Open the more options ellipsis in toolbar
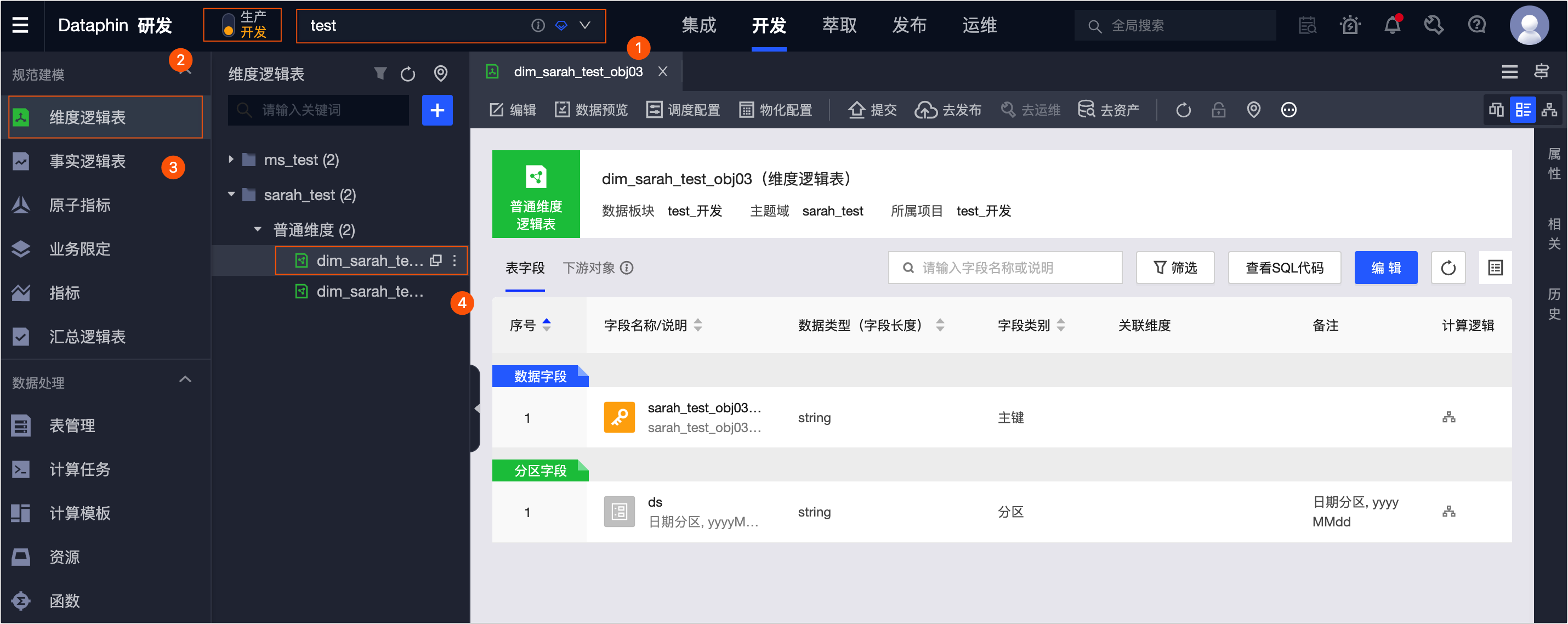This screenshot has width=1568, height=624. [x=1288, y=110]
